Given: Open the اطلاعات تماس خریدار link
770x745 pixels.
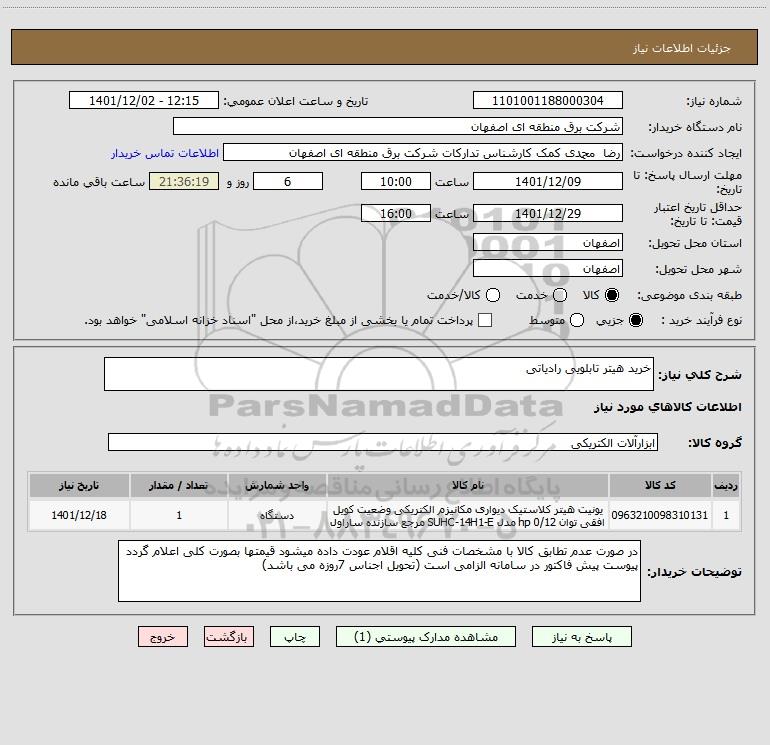Looking at the screenshot, I should point(165,153).
